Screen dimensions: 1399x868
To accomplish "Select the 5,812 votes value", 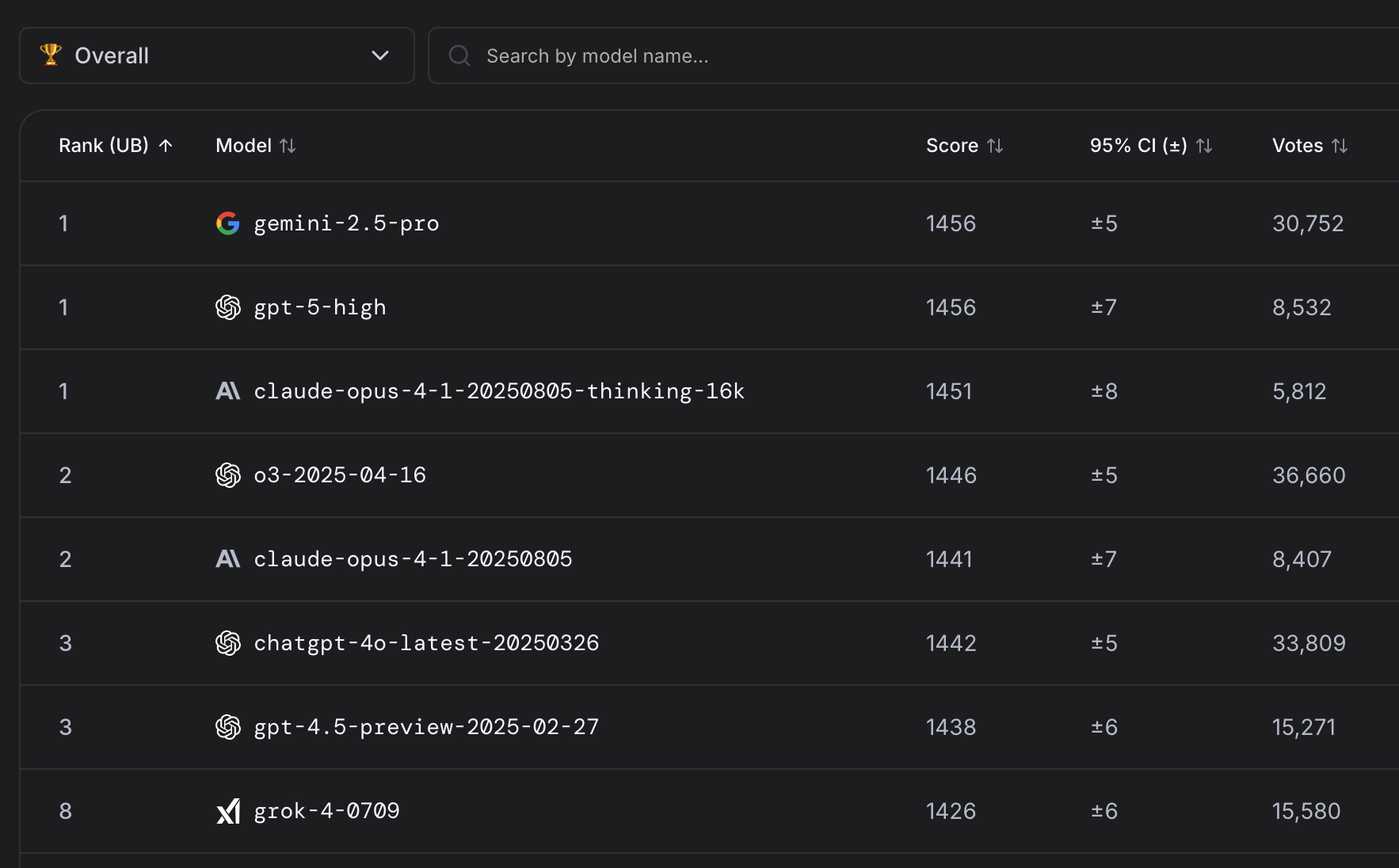I will pos(1299,391).
